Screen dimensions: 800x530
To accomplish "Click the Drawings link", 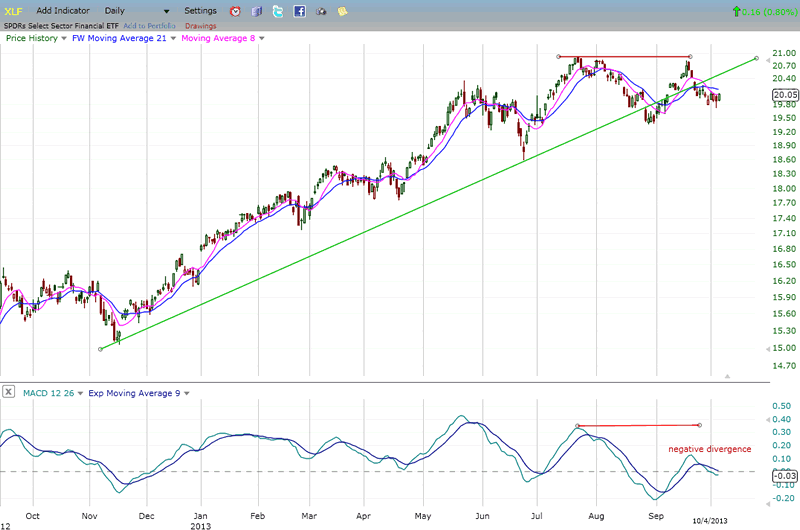I will click(200, 25).
